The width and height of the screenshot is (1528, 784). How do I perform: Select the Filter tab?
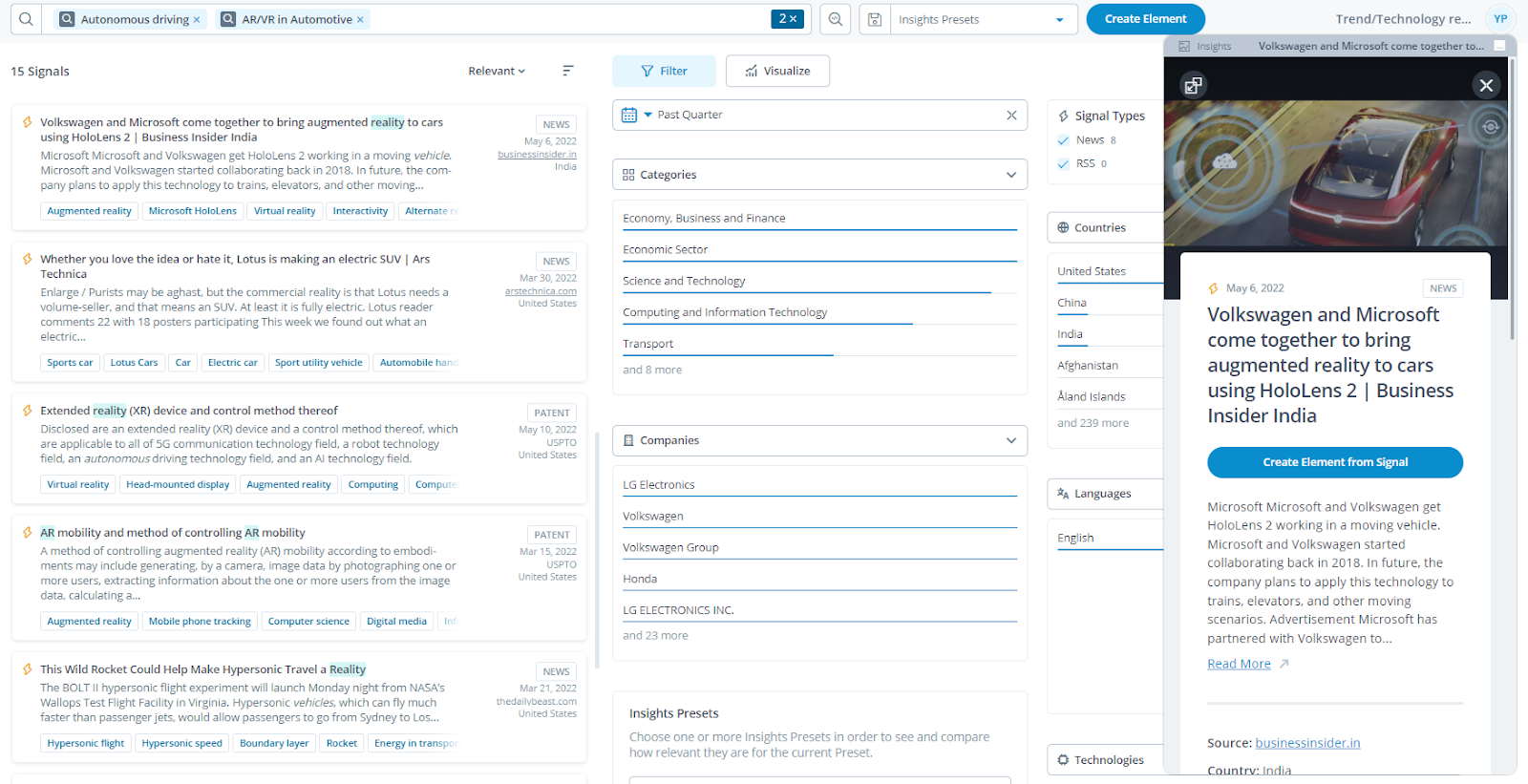[664, 71]
